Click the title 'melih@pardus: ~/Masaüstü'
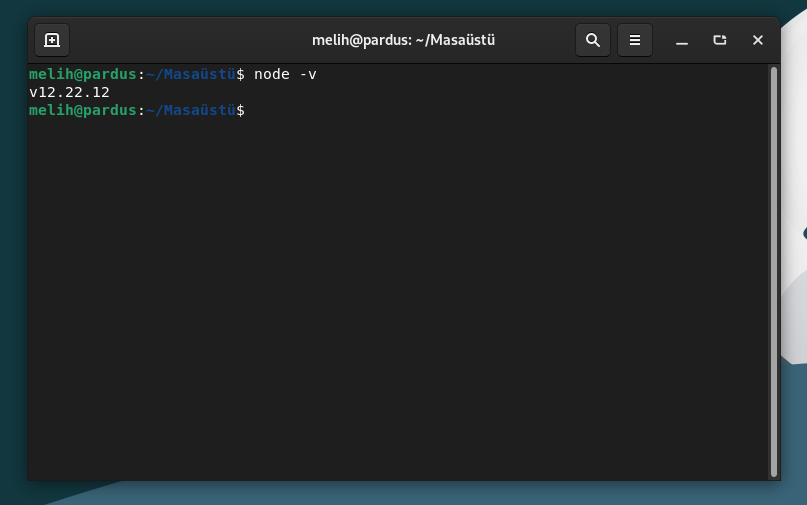807x505 pixels. pyautogui.click(x=404, y=40)
